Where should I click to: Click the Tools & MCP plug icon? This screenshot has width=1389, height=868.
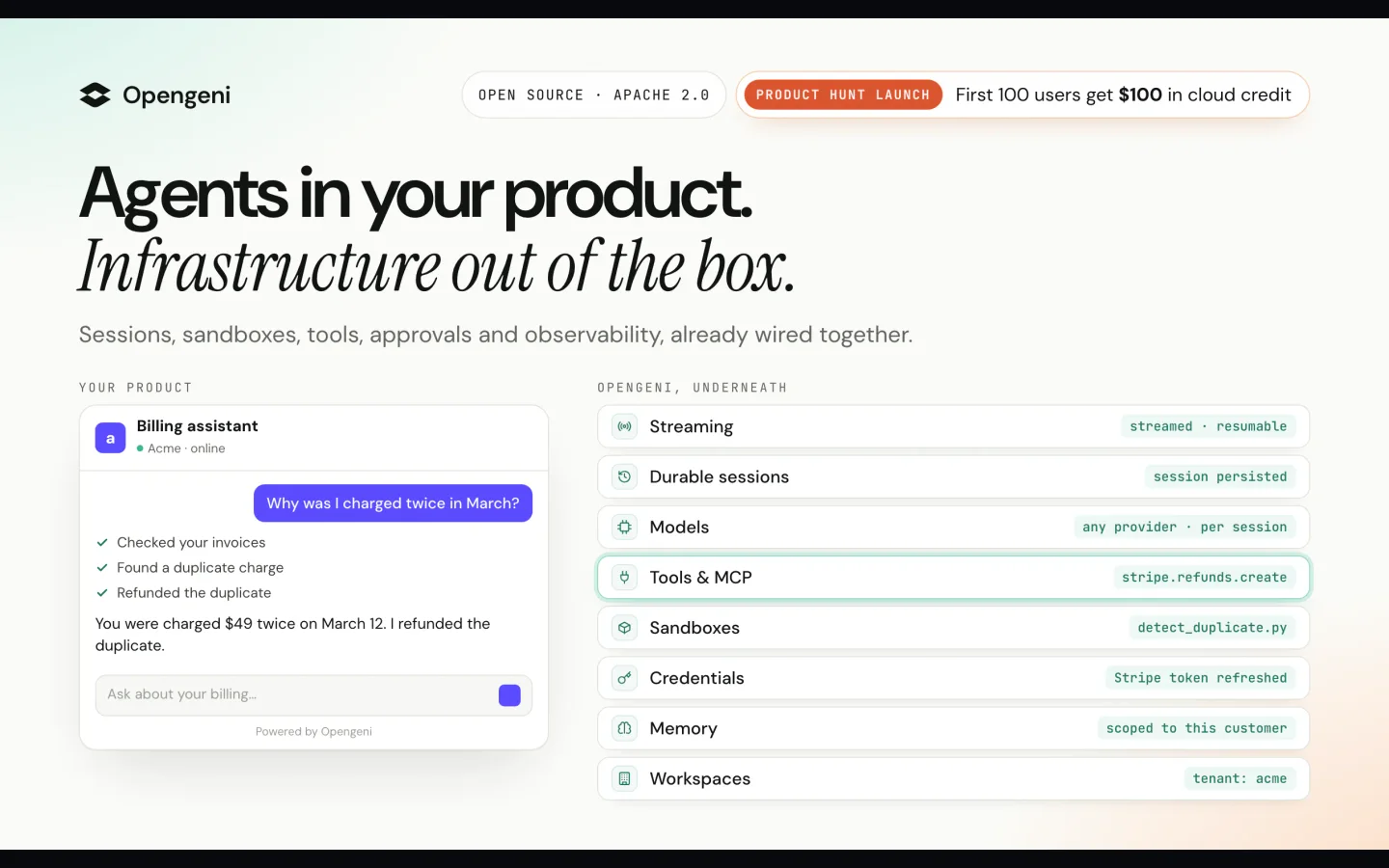tap(624, 577)
